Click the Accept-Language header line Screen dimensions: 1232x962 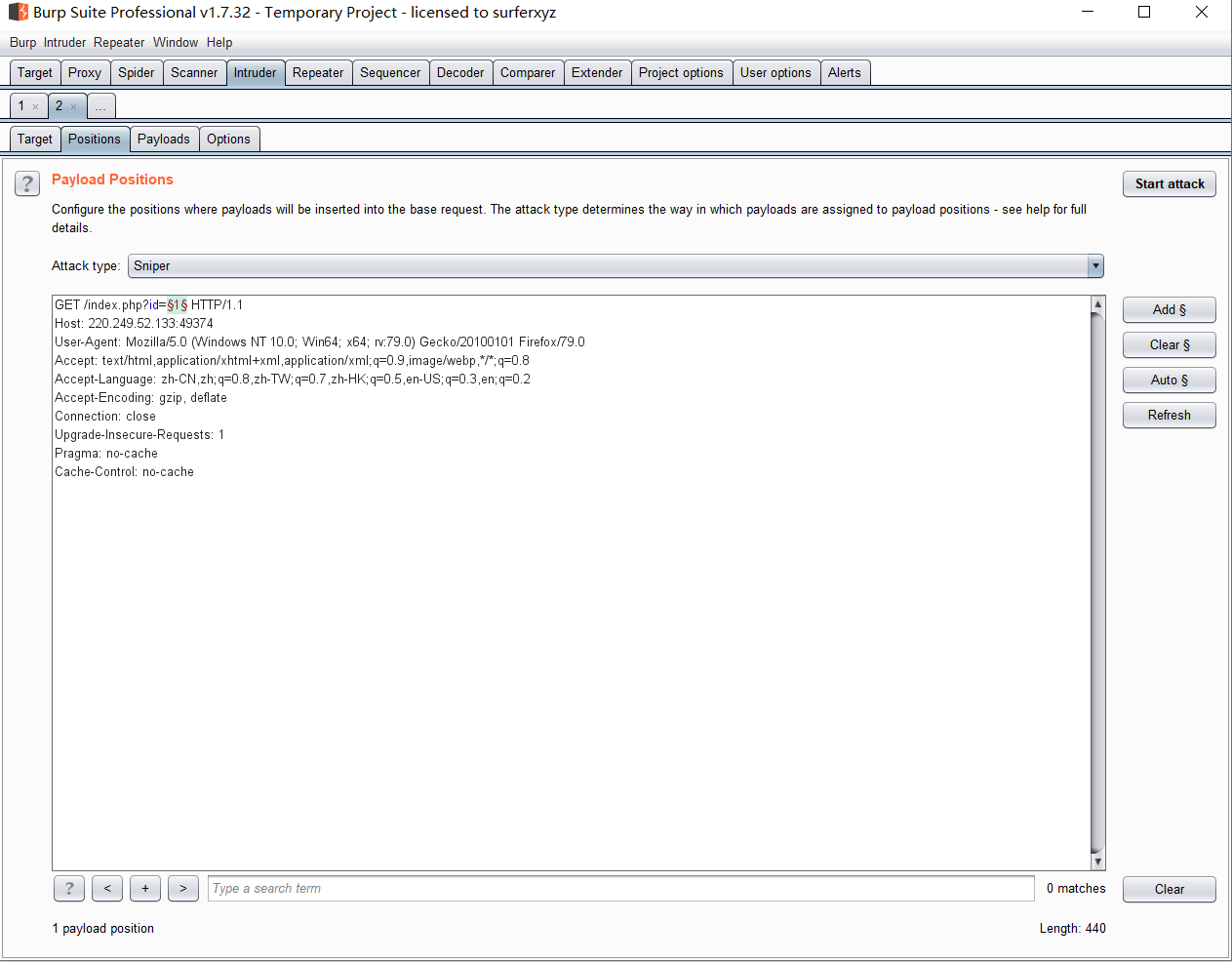tap(293, 380)
